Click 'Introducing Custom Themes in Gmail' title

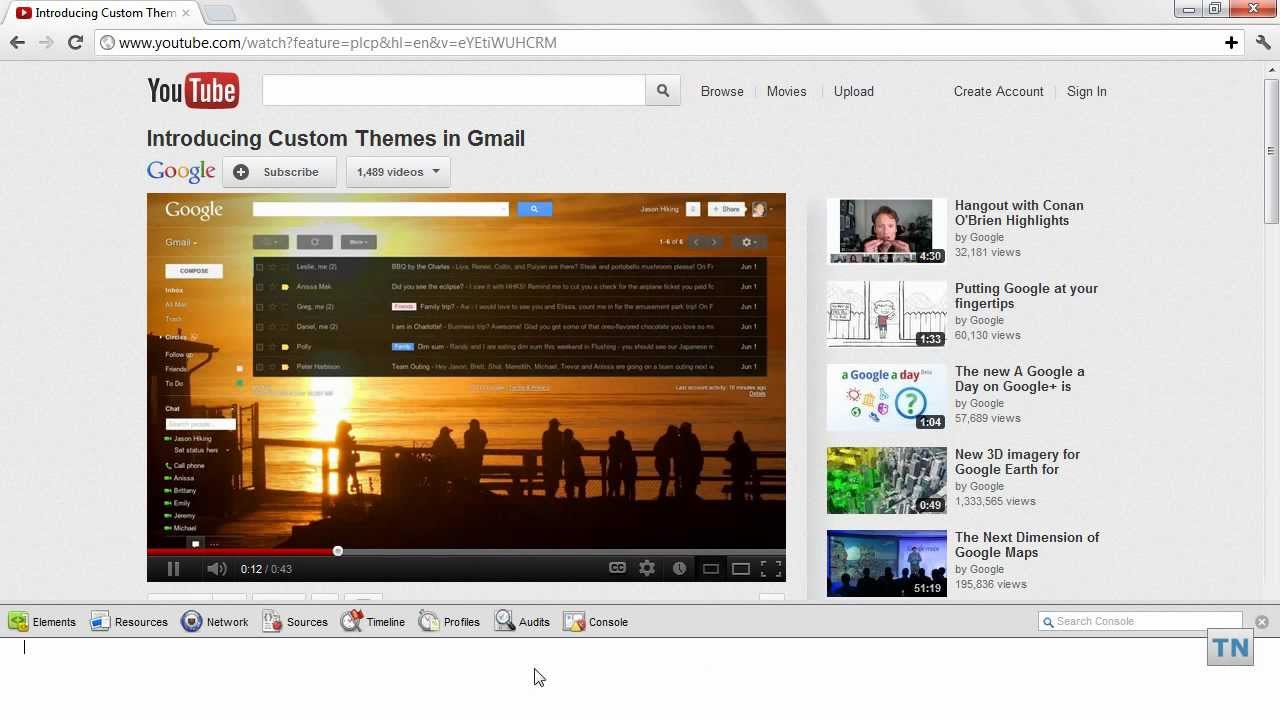[x=336, y=138]
